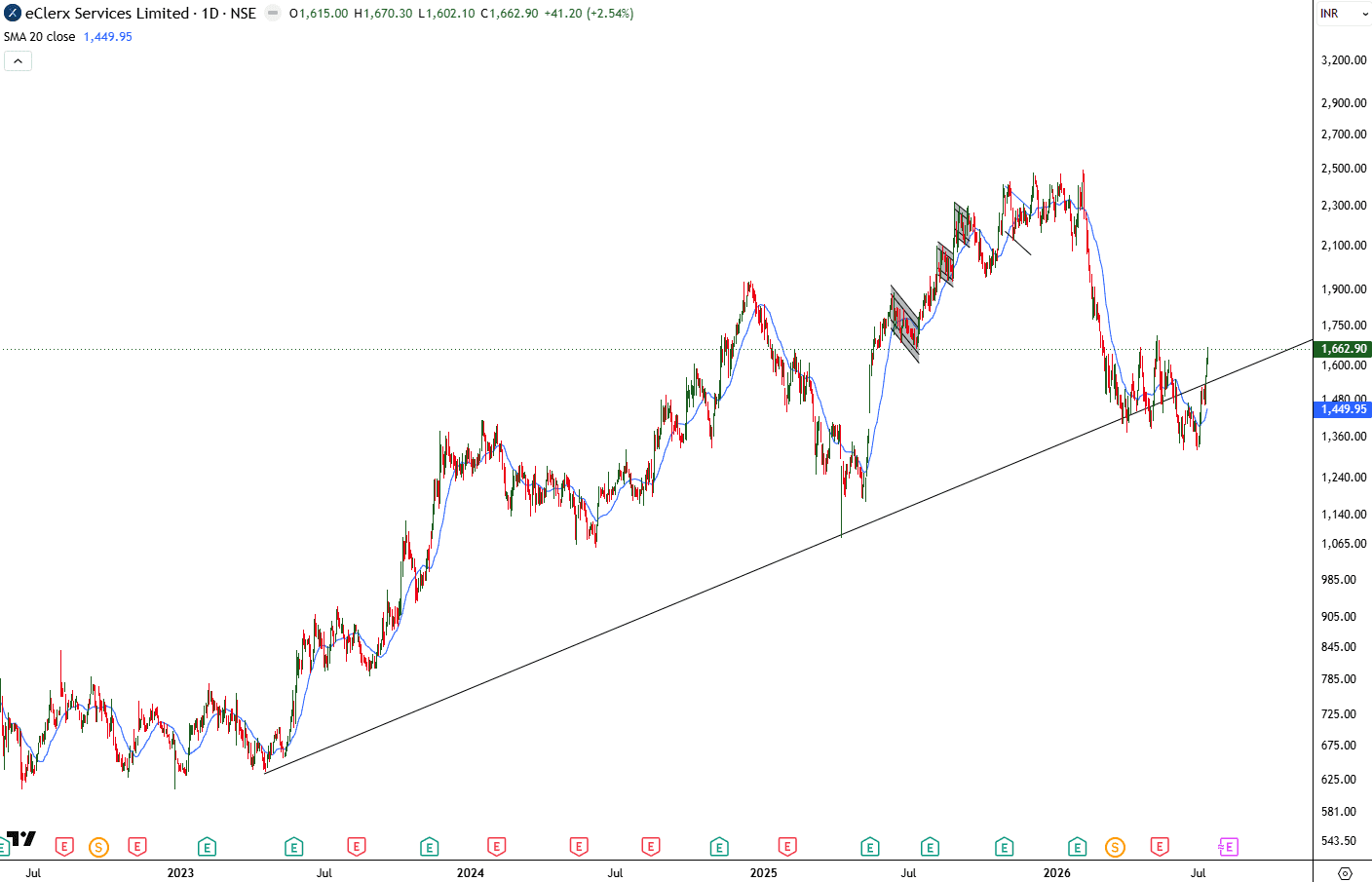1372x882 pixels.
Task: Click the grey market status icon beside NSE
Action: (x=273, y=14)
